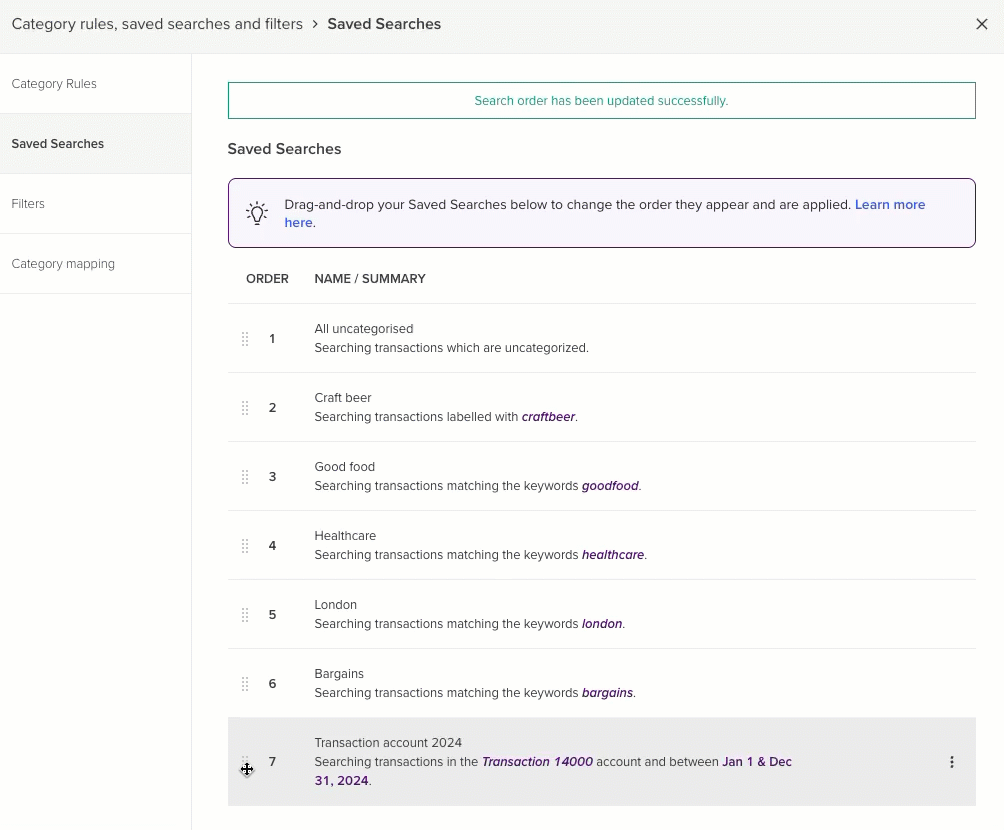Click drag handle beside Craft beer row
Image resolution: width=1004 pixels, height=830 pixels.
click(245, 408)
